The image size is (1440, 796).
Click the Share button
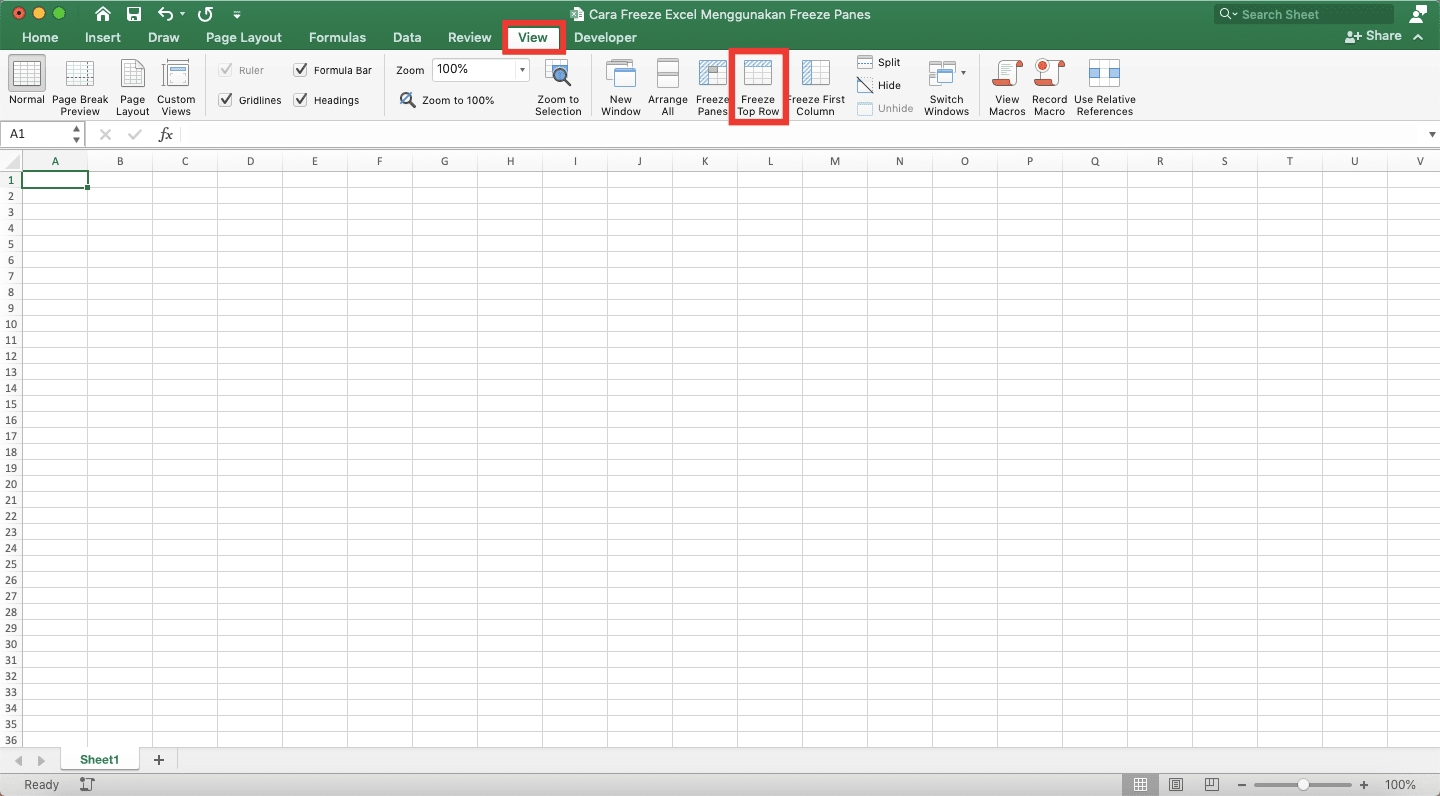pyautogui.click(x=1374, y=36)
